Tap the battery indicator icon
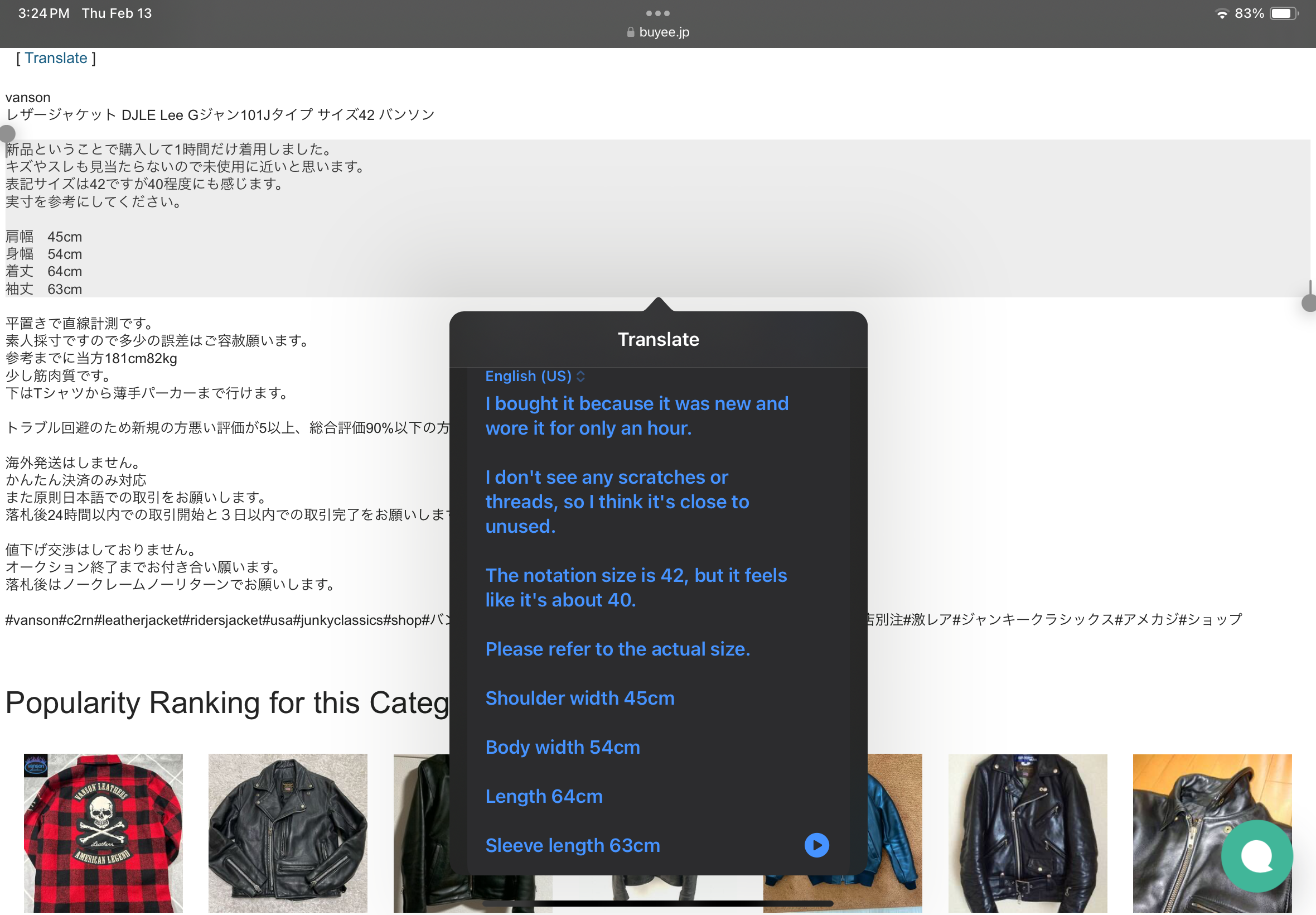This screenshot has height=915, width=1316. click(x=1284, y=13)
